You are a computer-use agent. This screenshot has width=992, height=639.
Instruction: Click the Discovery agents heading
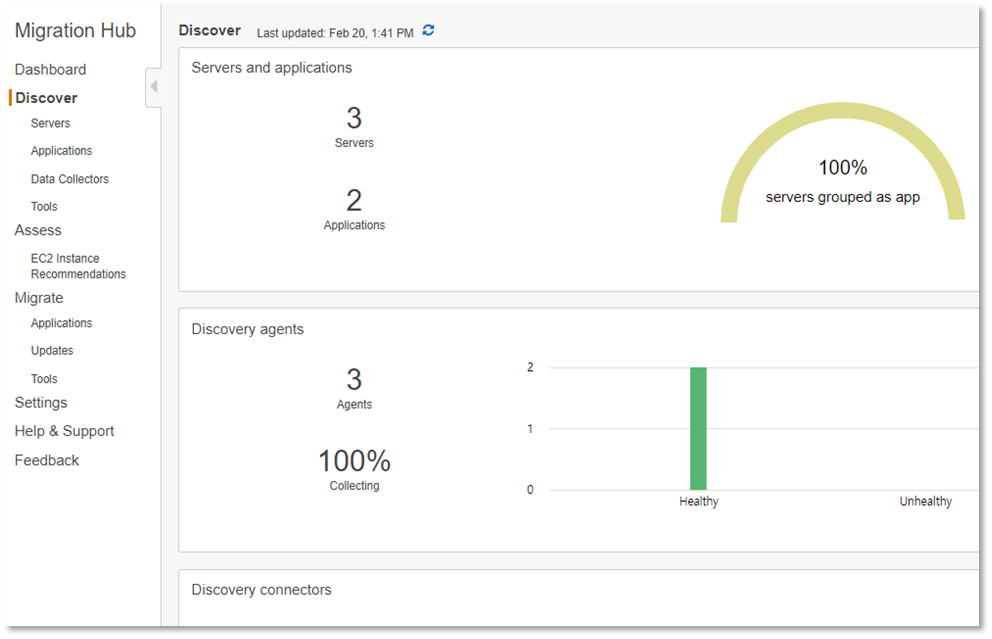coord(248,330)
